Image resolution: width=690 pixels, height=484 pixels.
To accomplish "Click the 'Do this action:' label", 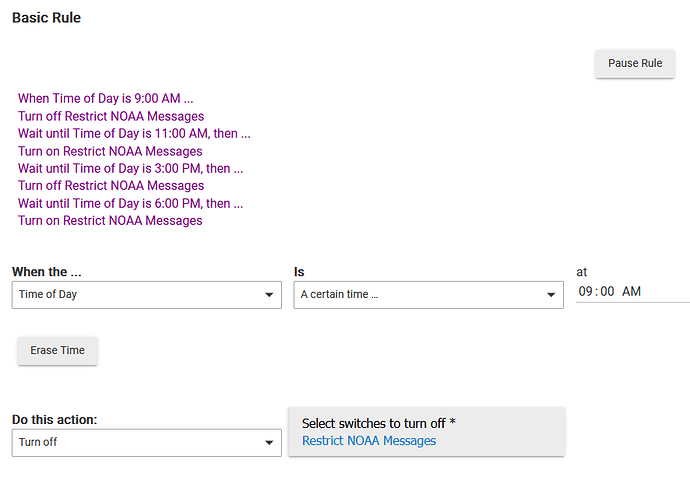I will coord(54,419).
